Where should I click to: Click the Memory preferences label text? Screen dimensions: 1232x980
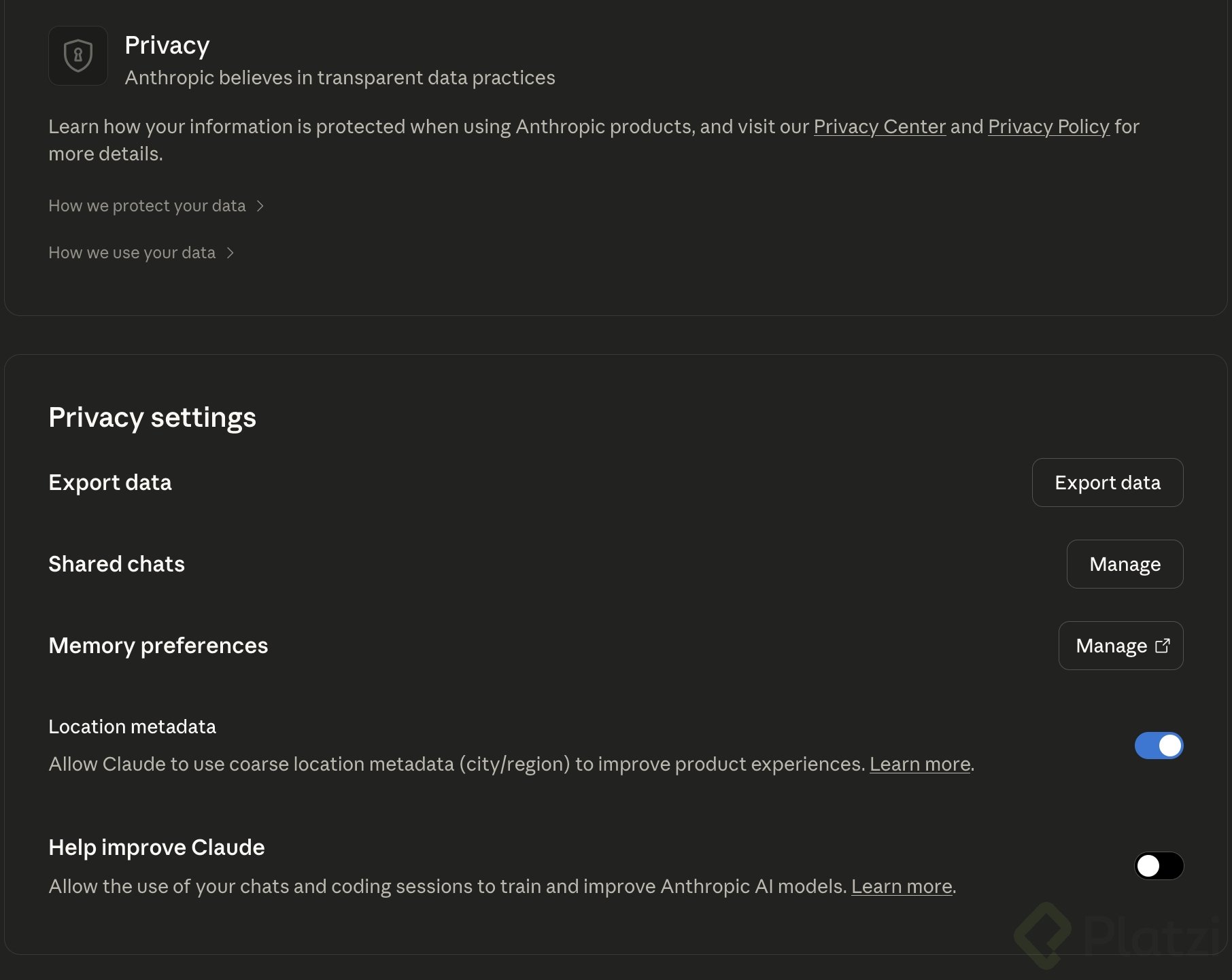pyautogui.click(x=158, y=646)
